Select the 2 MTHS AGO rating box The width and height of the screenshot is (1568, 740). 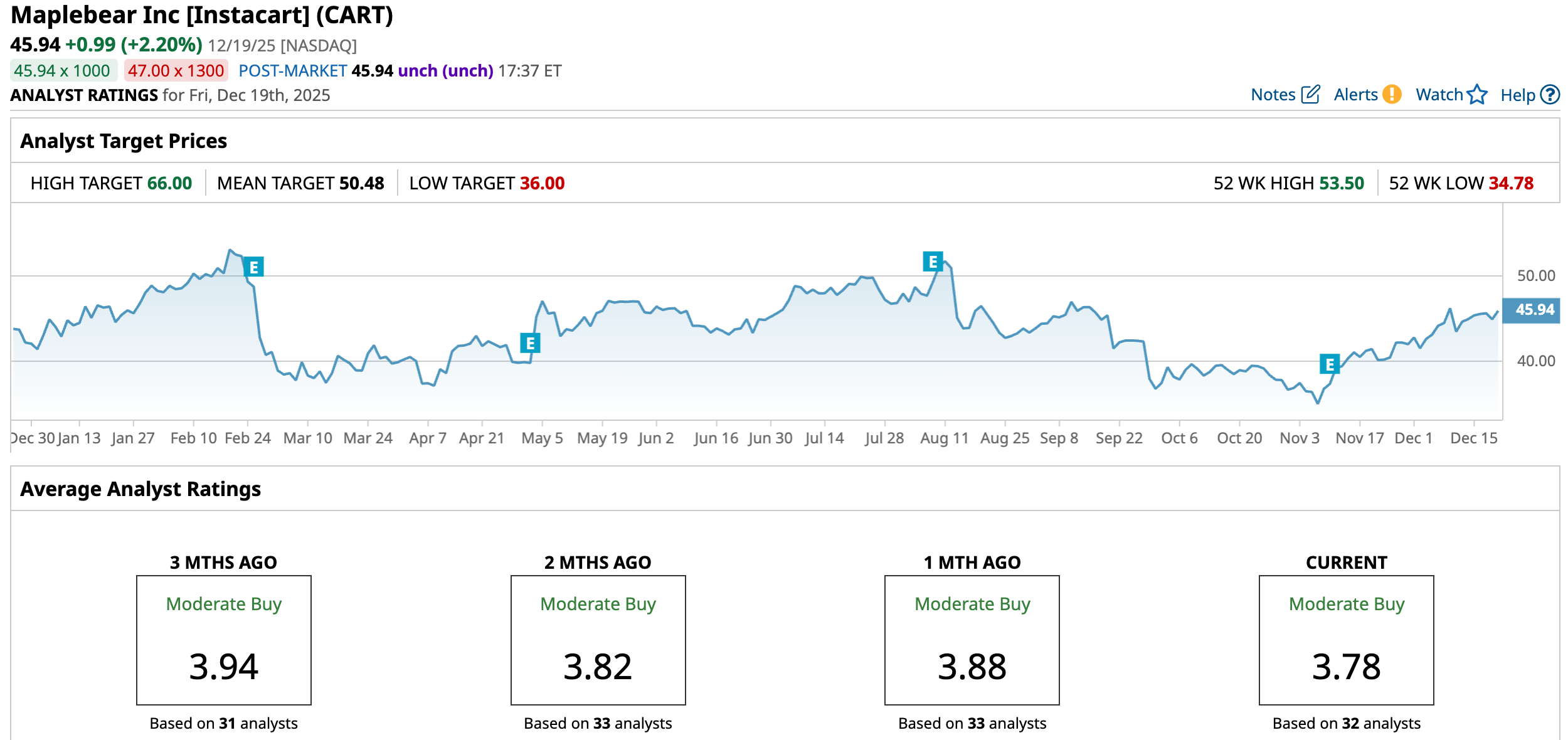tap(598, 640)
